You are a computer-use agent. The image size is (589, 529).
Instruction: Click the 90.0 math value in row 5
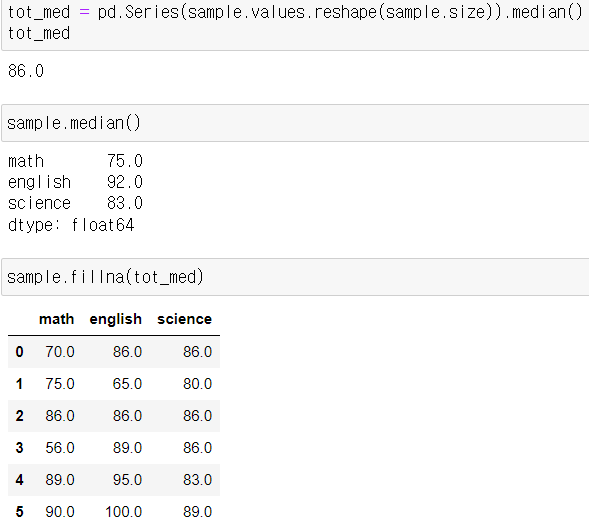pos(60,512)
